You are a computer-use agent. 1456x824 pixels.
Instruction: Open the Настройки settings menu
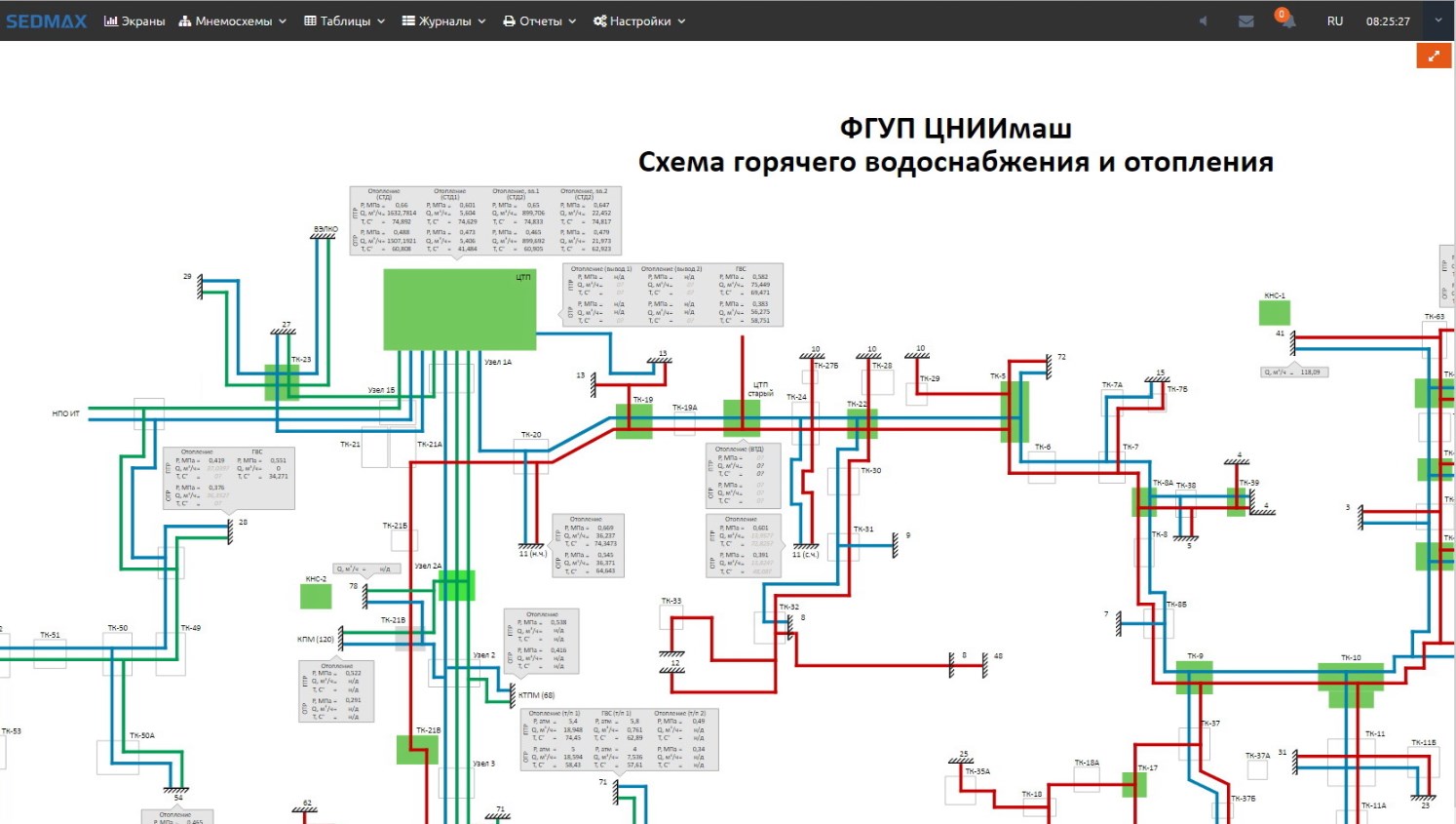point(639,20)
